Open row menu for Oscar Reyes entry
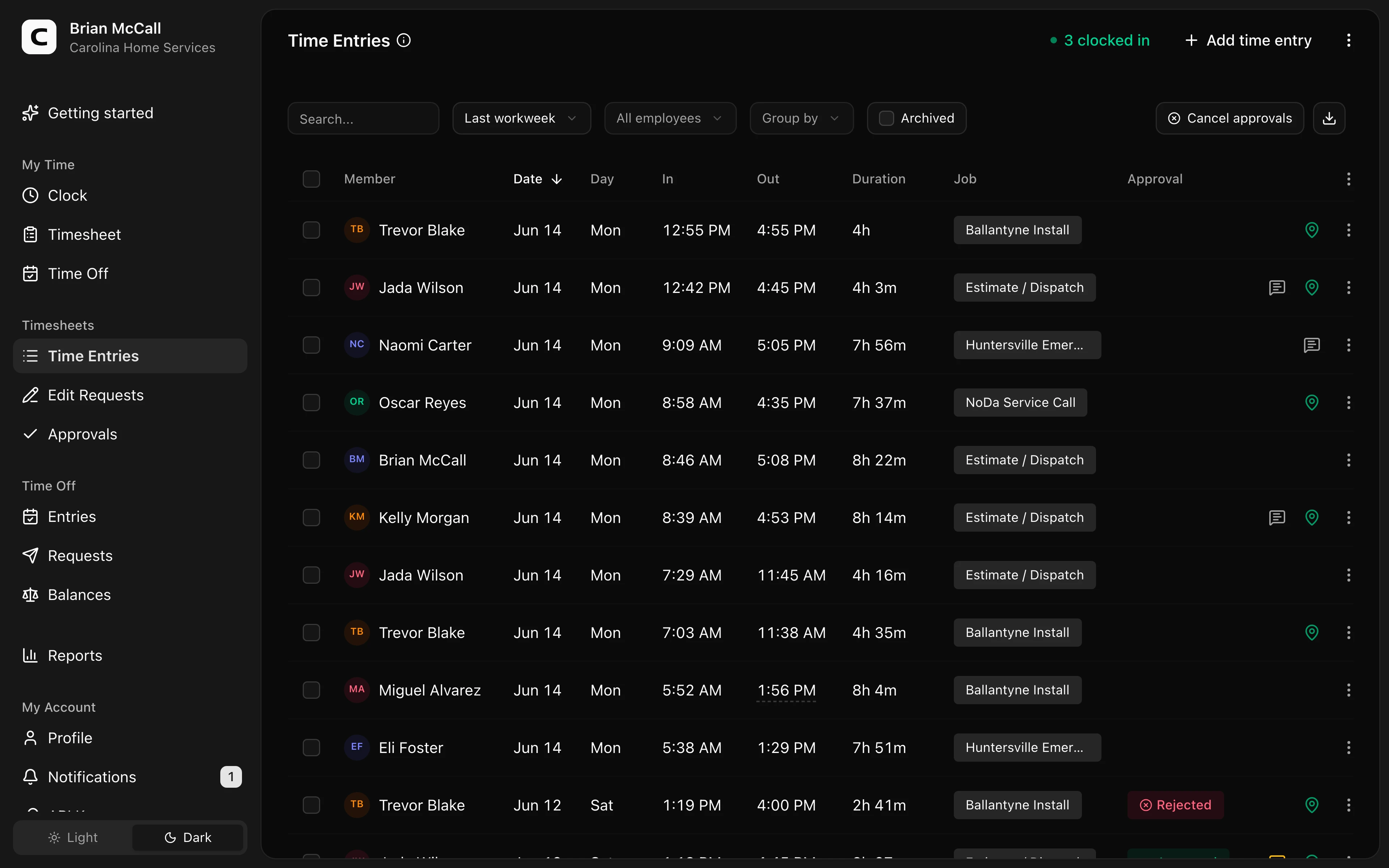 coord(1348,403)
